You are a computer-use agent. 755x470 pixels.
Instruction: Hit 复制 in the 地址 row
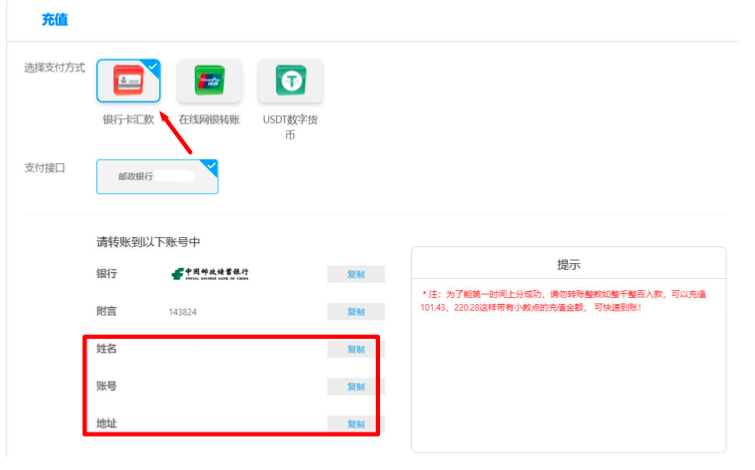coord(355,424)
